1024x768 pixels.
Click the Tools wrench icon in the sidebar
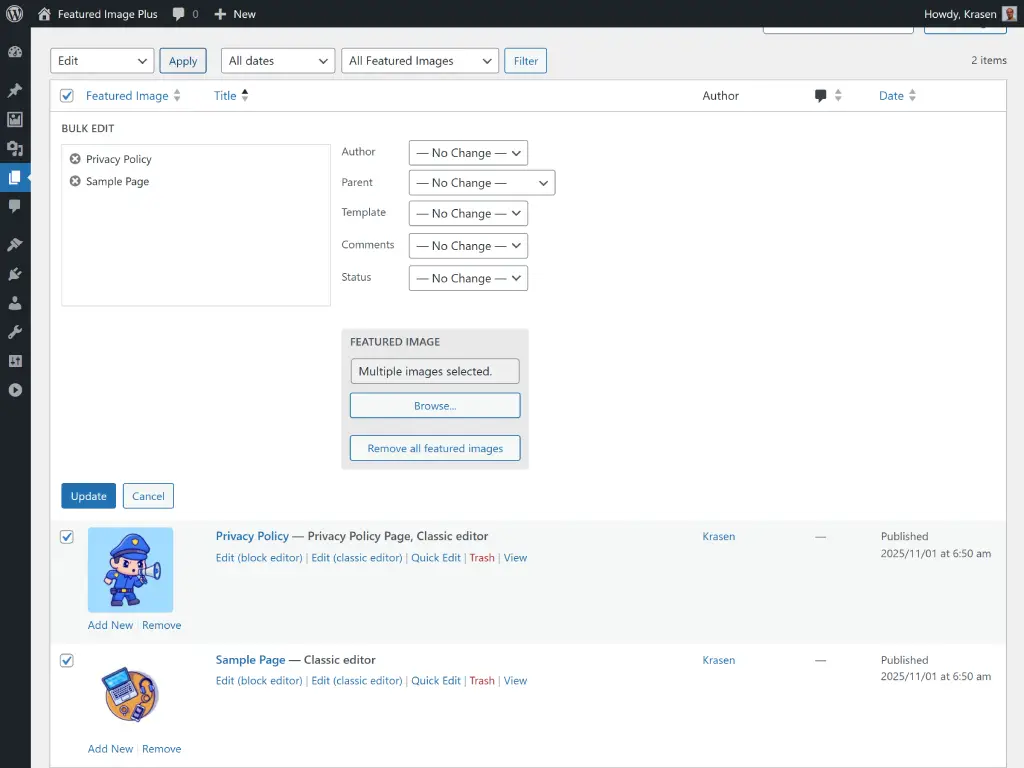pos(15,332)
